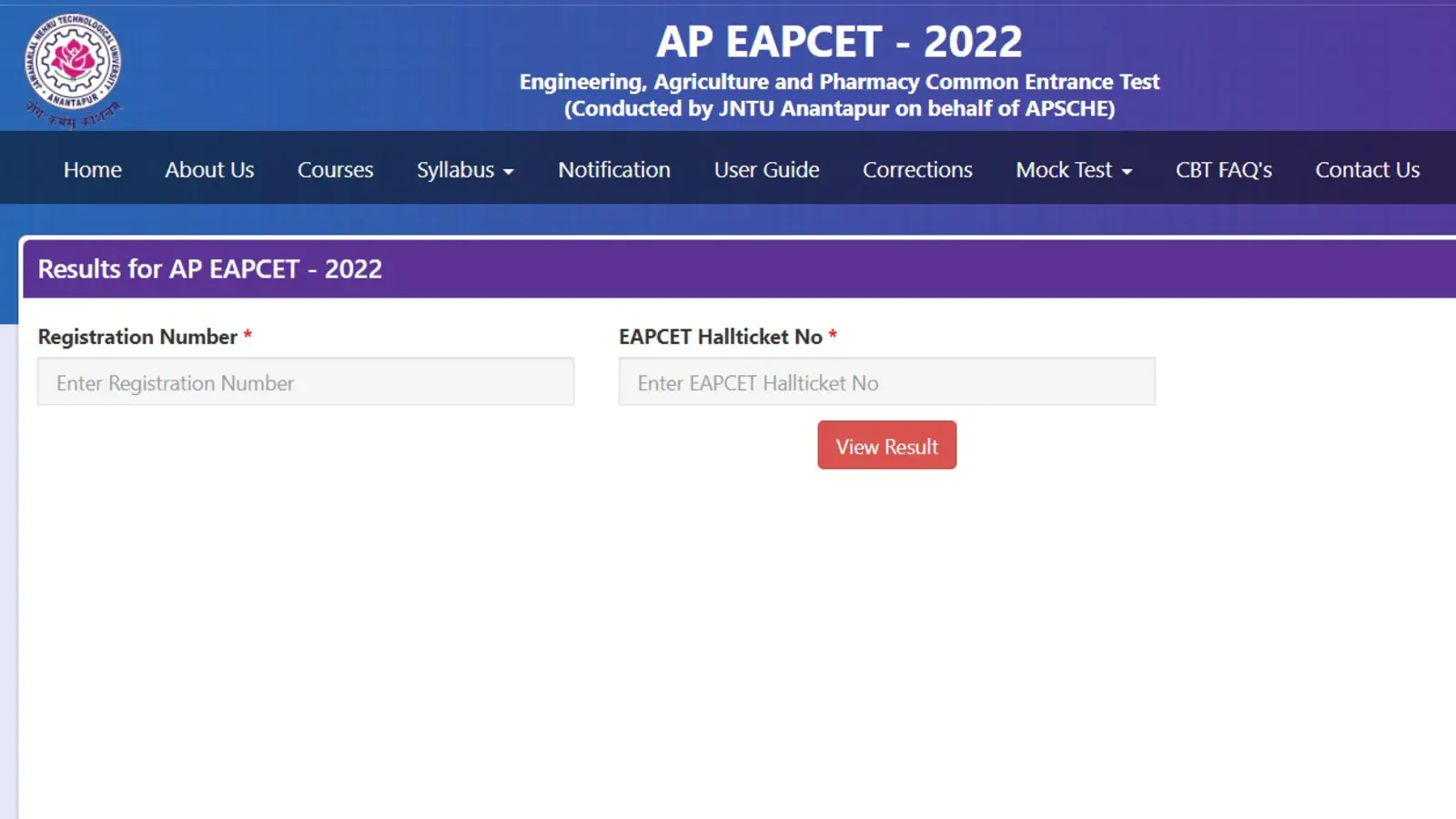Image resolution: width=1456 pixels, height=819 pixels.
Task: Click the EAPCET Hallticket No label
Action: [x=720, y=337]
